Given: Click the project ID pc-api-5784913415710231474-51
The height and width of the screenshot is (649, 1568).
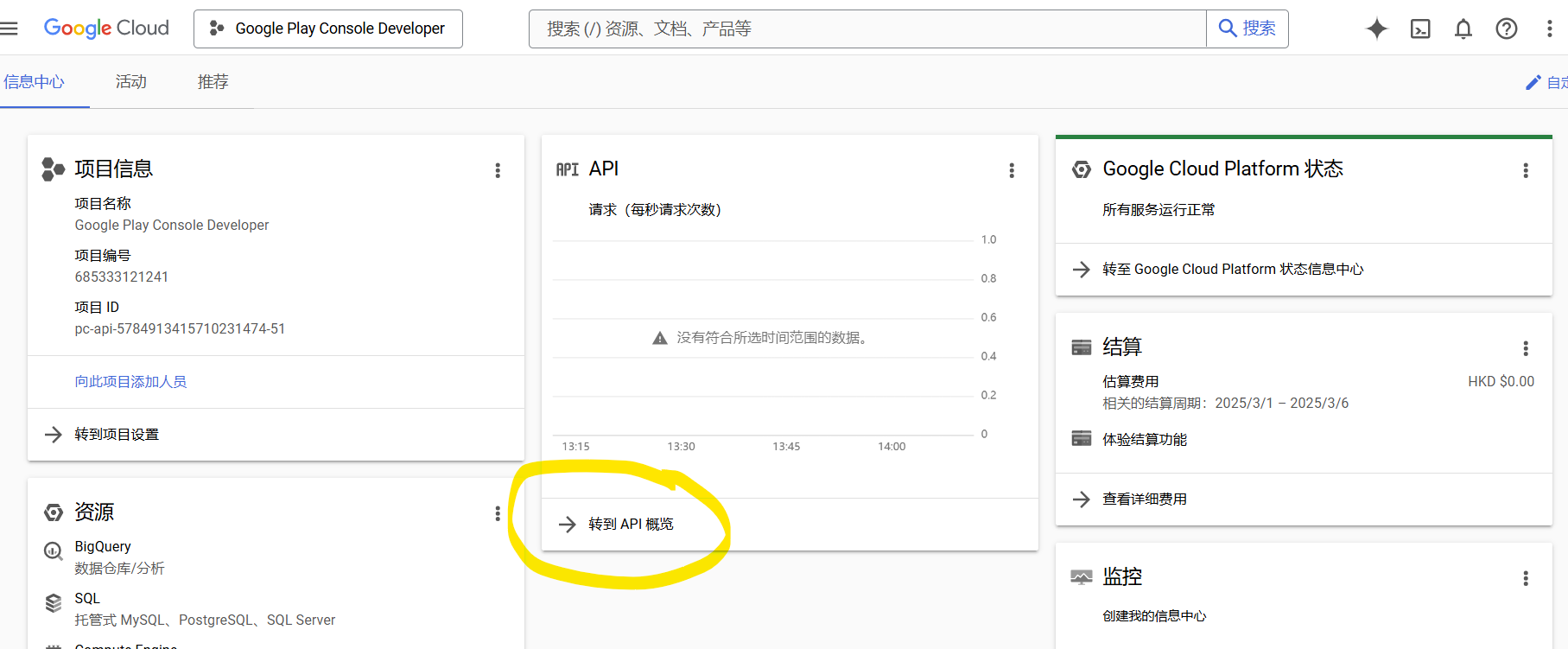Looking at the screenshot, I should [180, 328].
